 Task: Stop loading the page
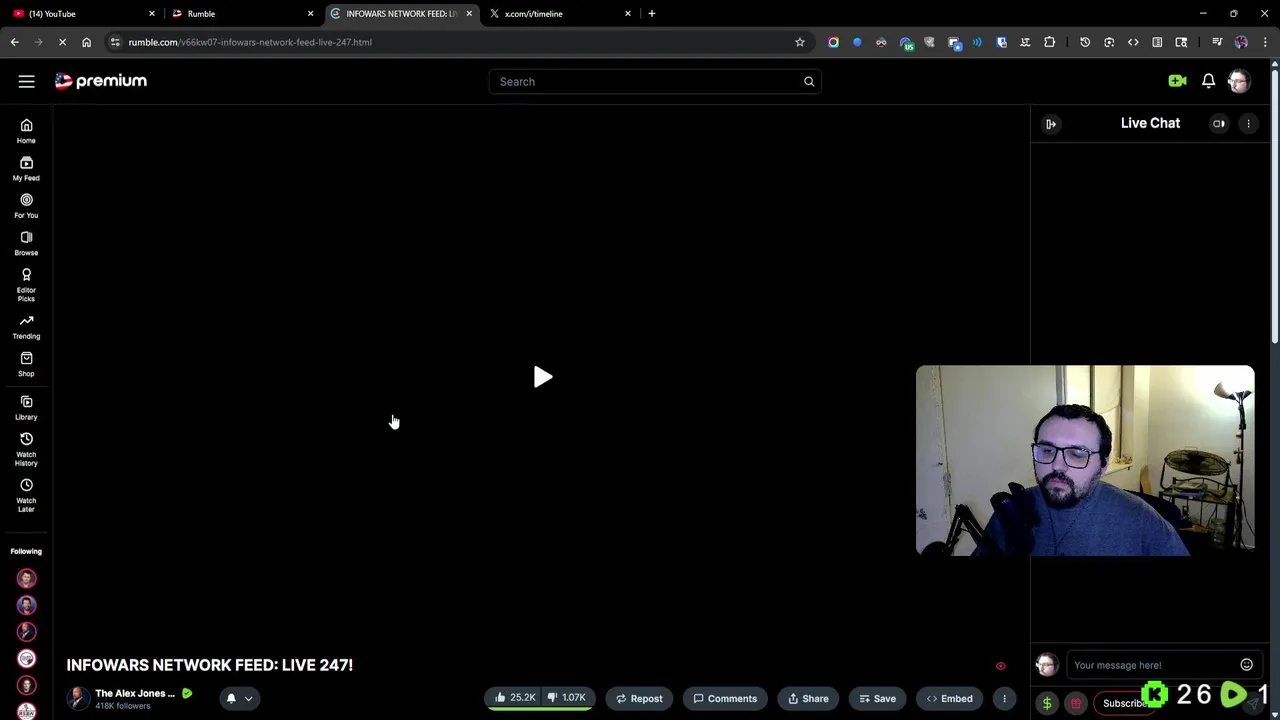[62, 42]
